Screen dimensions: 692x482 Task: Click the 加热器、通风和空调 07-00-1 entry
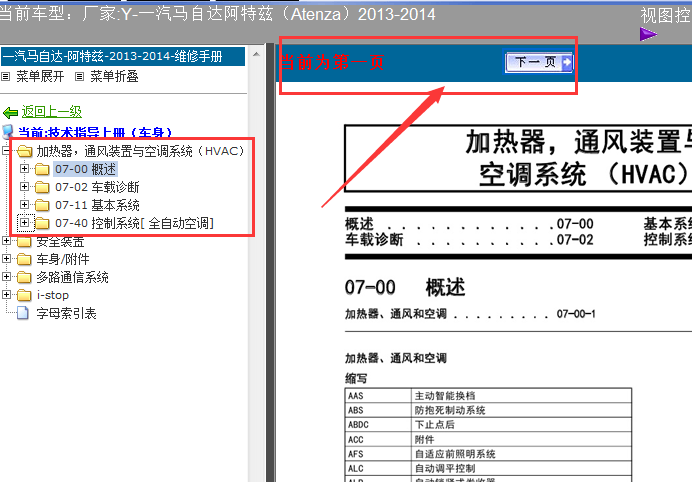pos(470,314)
